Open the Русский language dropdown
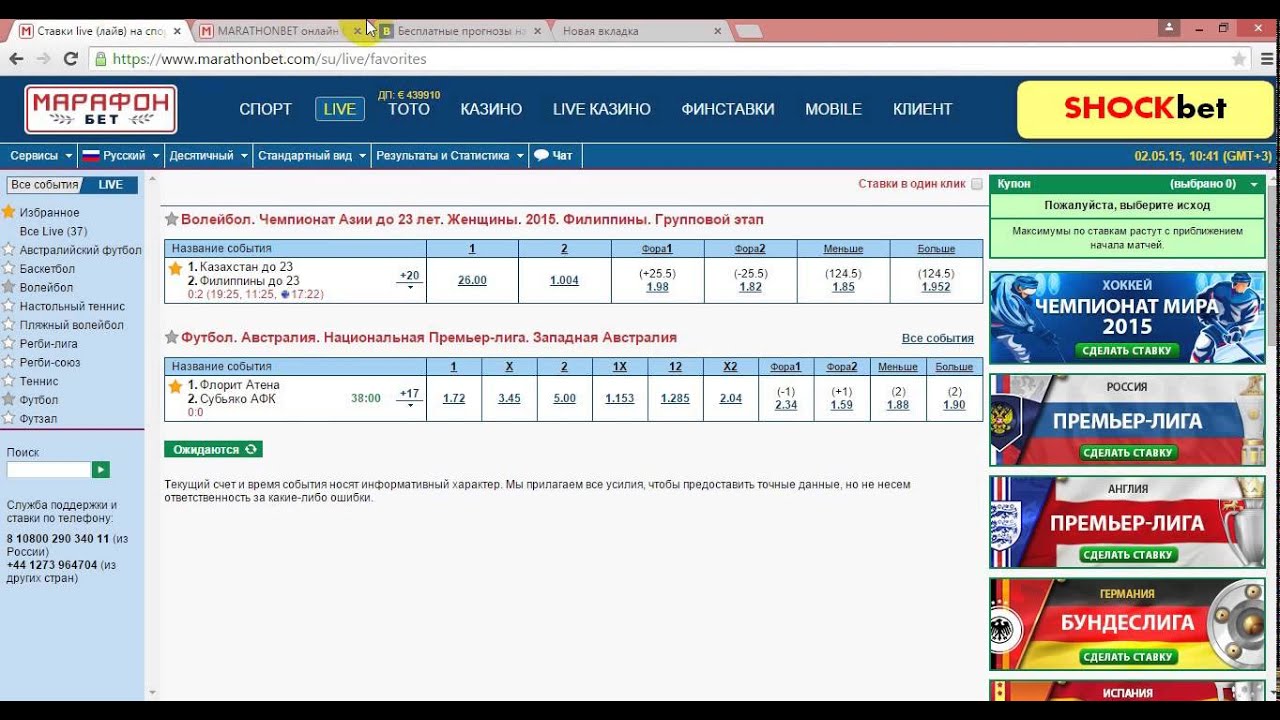 (120, 156)
